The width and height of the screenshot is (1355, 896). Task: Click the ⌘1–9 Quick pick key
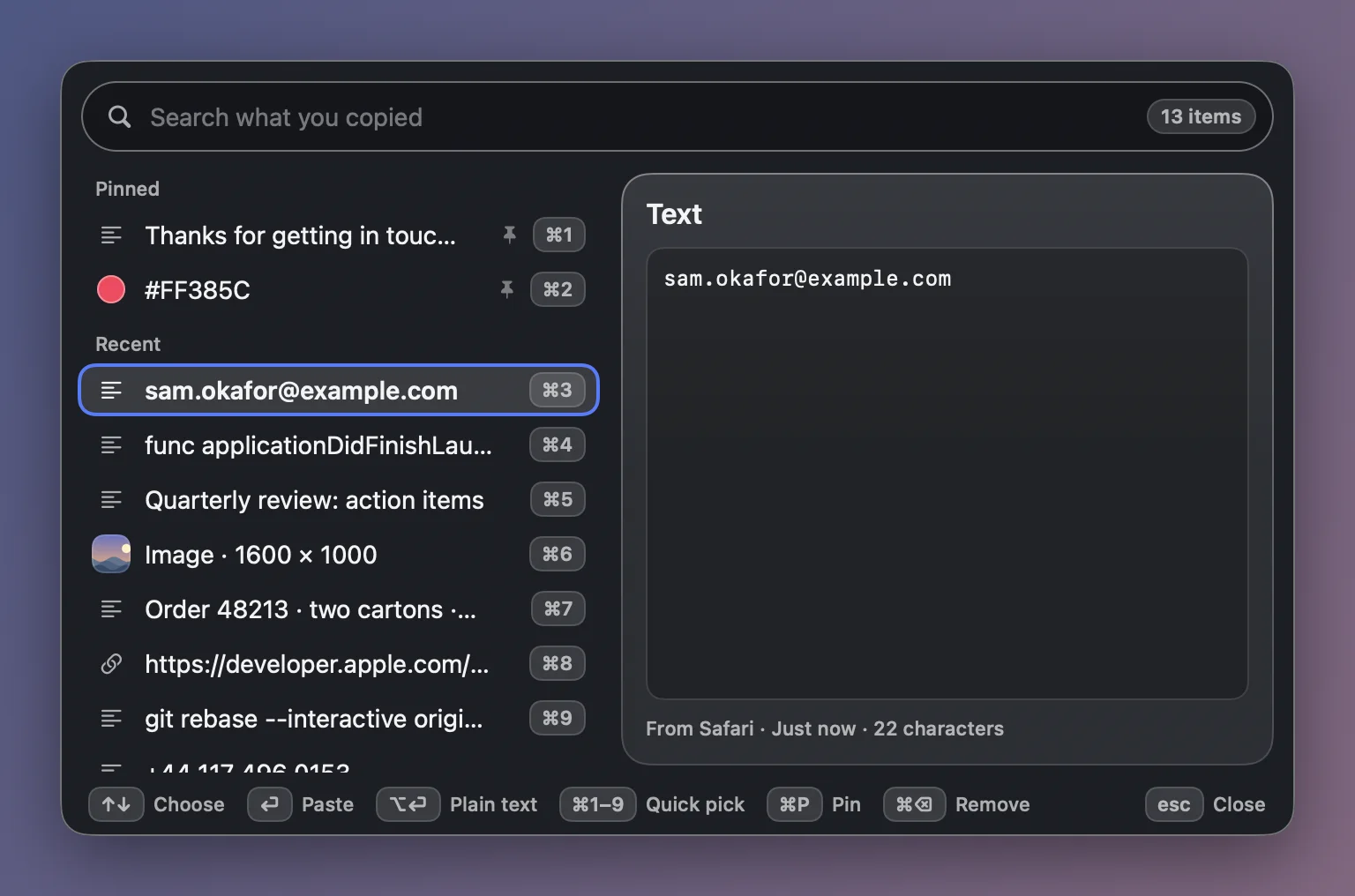[x=598, y=804]
